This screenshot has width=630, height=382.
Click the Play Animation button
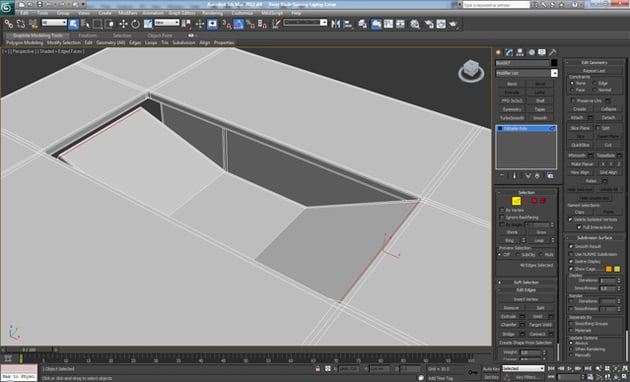(569, 368)
